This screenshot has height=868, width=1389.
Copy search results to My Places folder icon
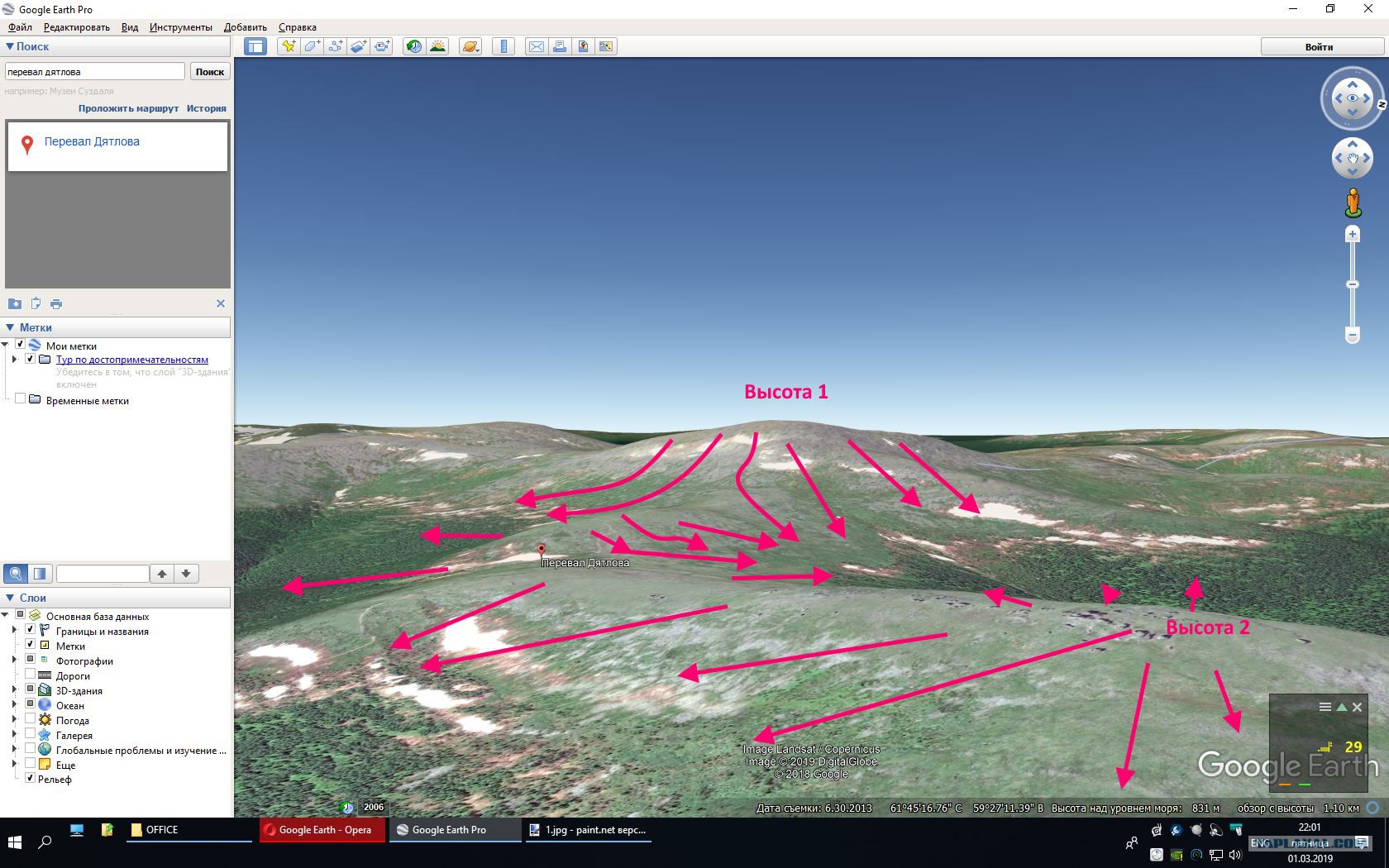point(14,304)
